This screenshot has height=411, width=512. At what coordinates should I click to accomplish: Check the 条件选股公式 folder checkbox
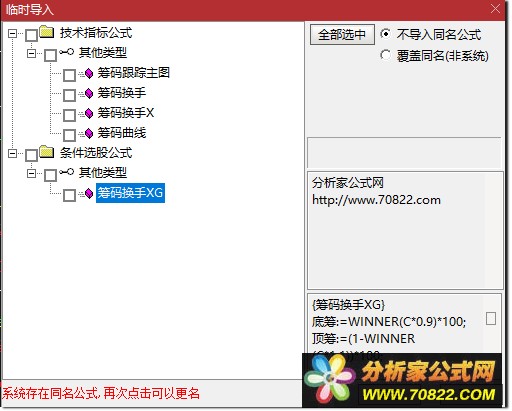[31, 155]
